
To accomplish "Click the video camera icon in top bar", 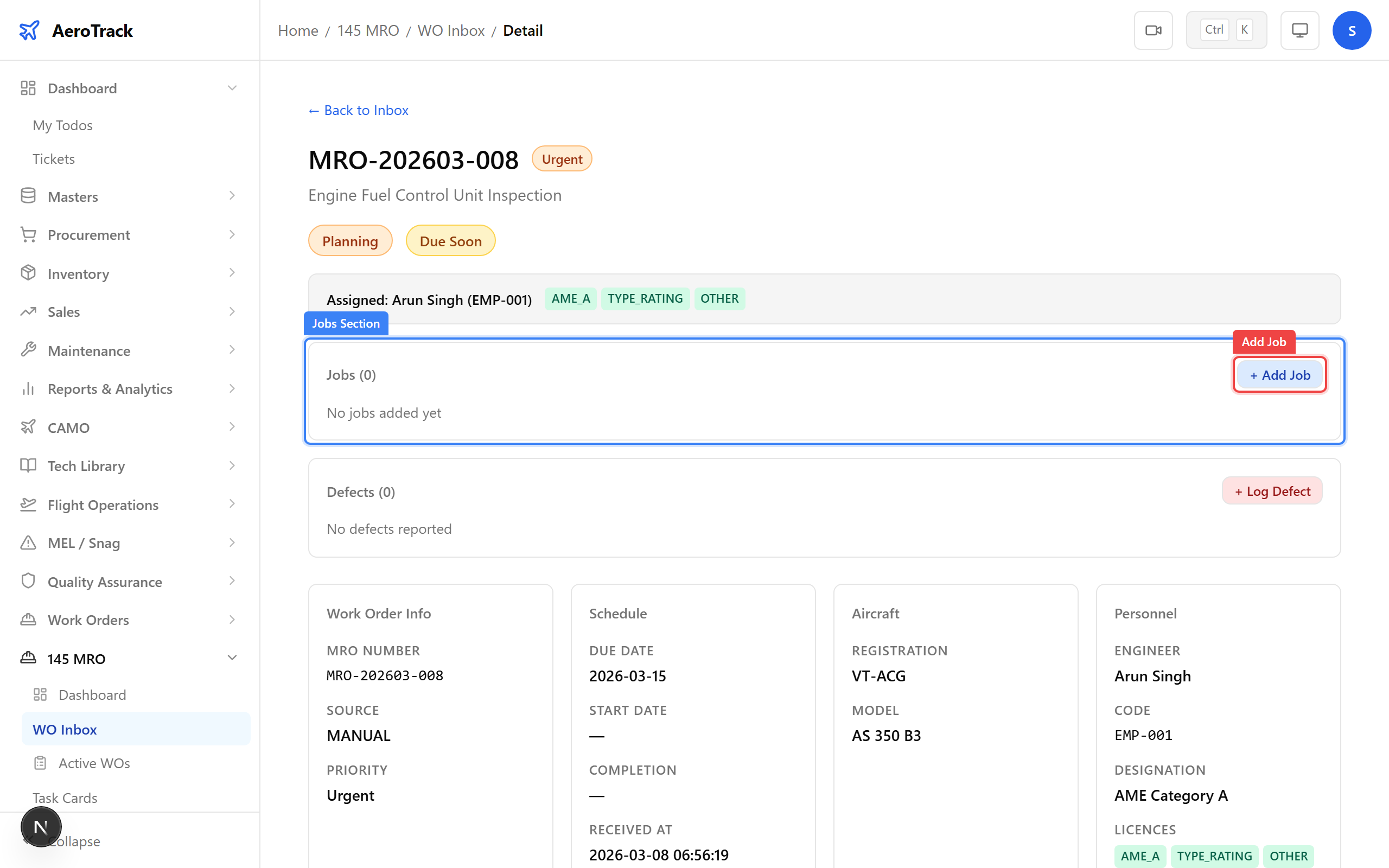I will coord(1153,30).
